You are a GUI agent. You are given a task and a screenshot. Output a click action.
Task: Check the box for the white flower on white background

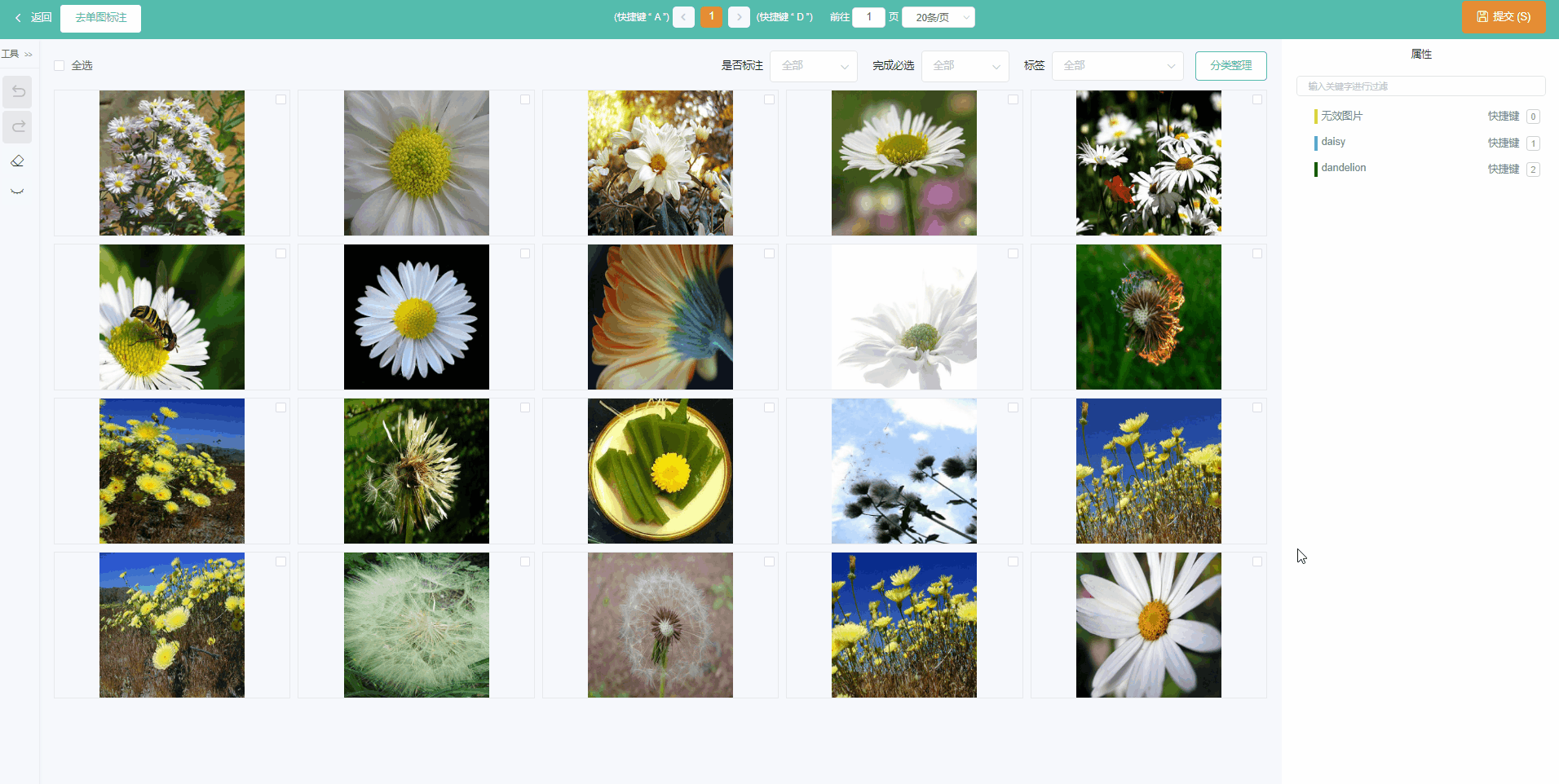pos(1013,253)
